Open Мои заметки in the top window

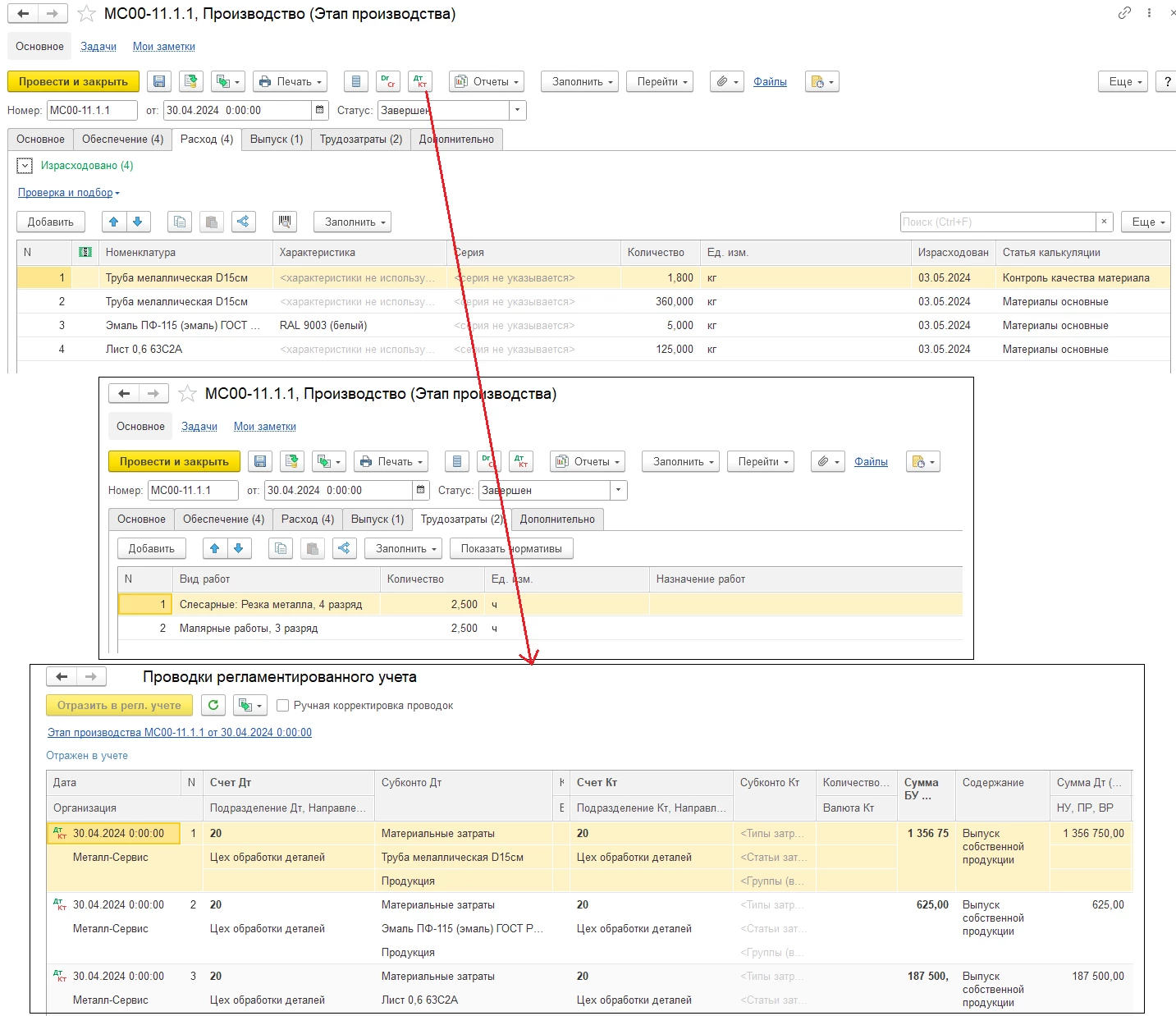[164, 47]
